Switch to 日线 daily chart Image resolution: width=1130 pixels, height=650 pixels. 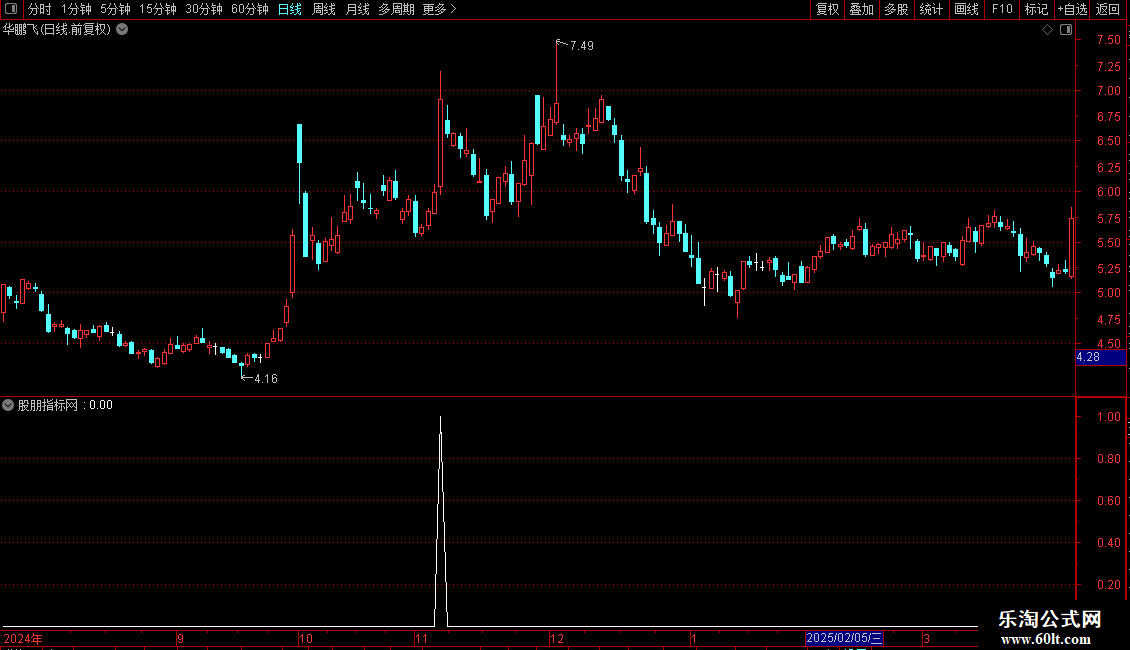pyautogui.click(x=290, y=9)
